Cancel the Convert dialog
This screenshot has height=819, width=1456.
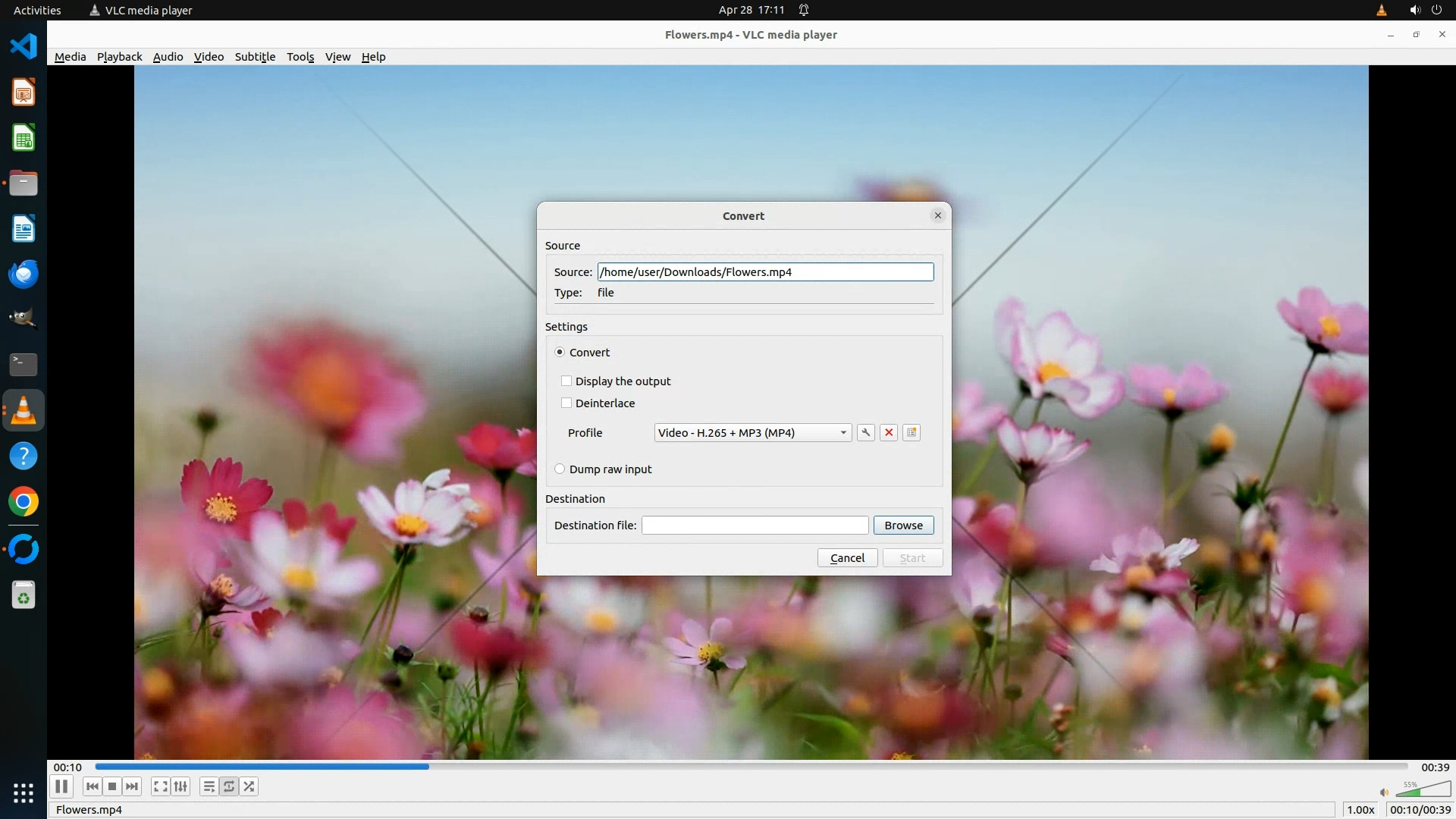[847, 557]
